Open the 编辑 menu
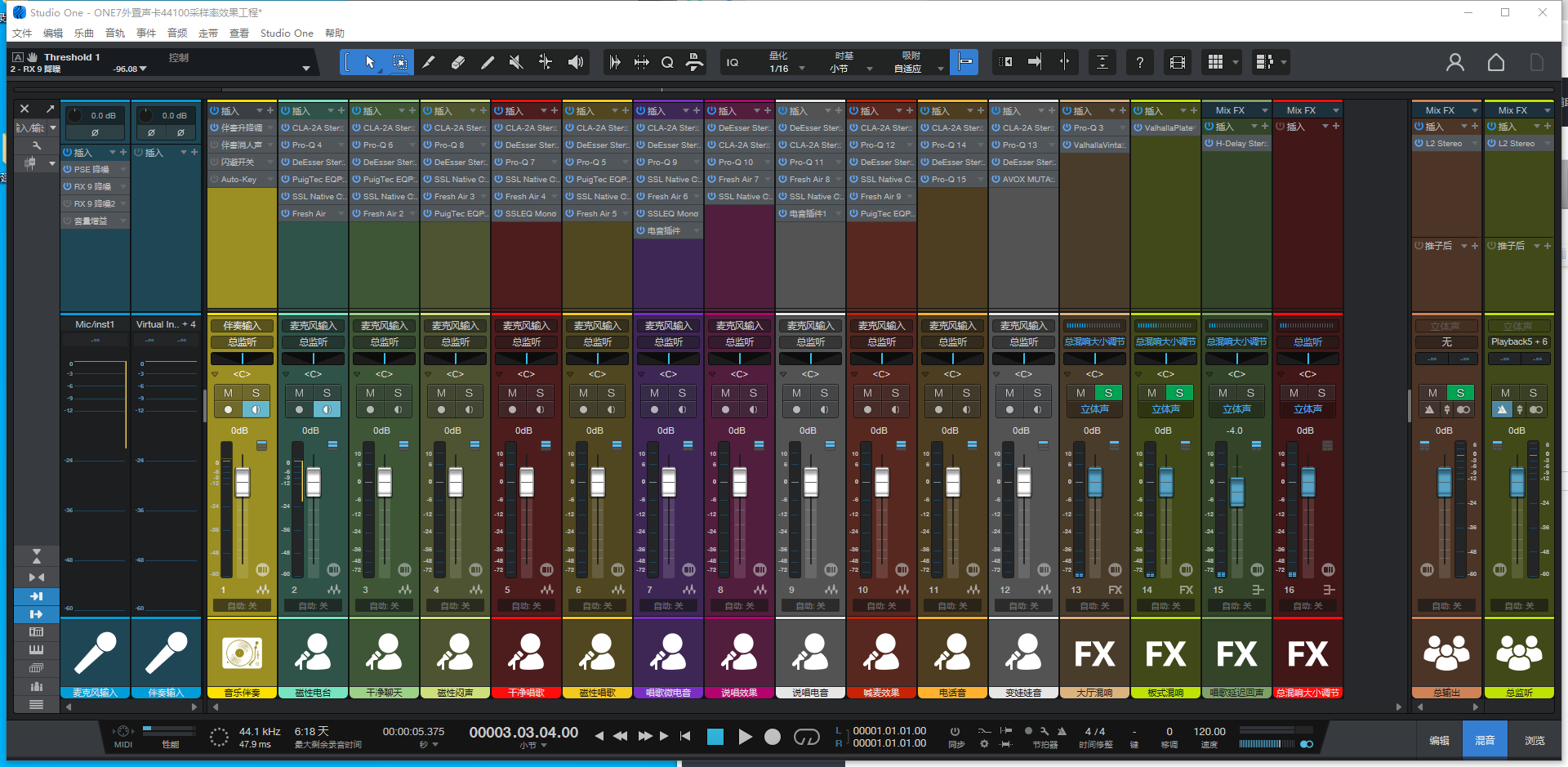 coord(53,33)
